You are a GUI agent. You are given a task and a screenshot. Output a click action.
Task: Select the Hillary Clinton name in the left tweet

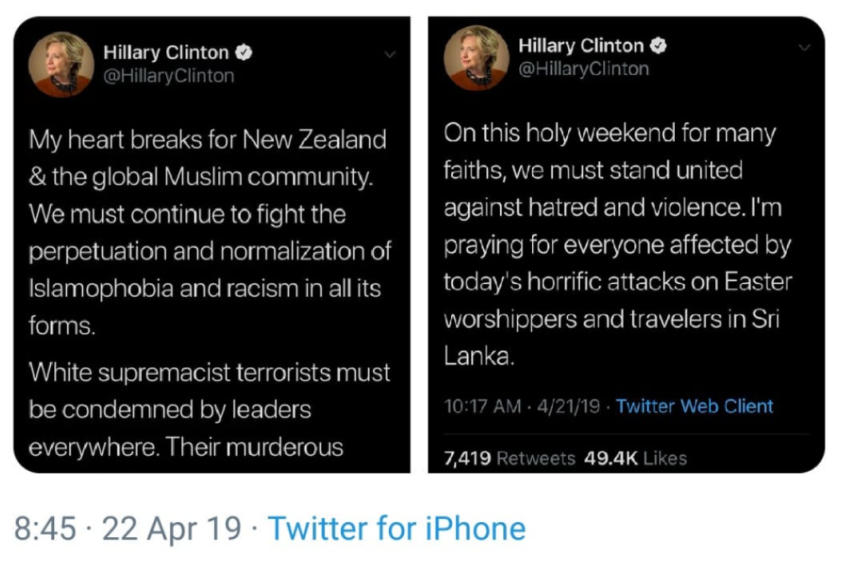[x=166, y=53]
